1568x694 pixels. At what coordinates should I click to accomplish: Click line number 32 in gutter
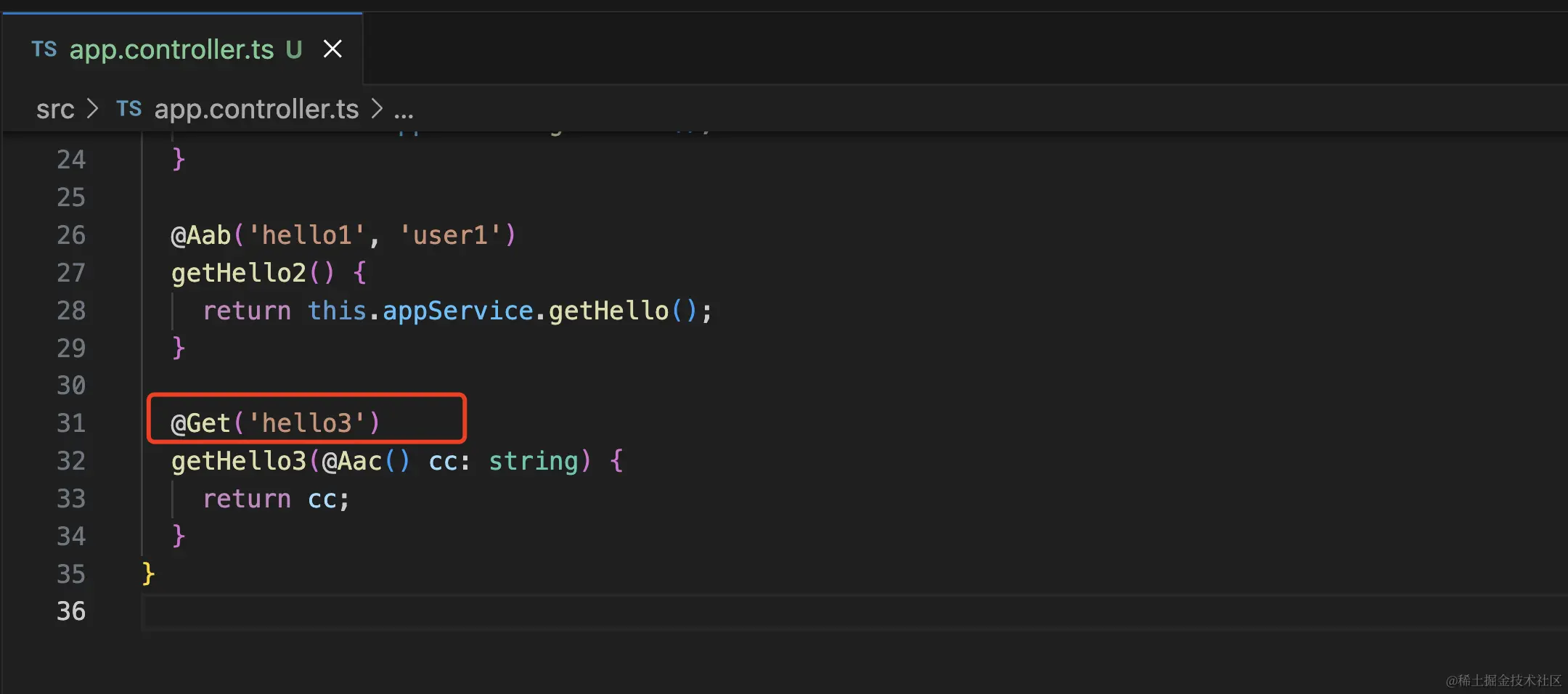71,461
